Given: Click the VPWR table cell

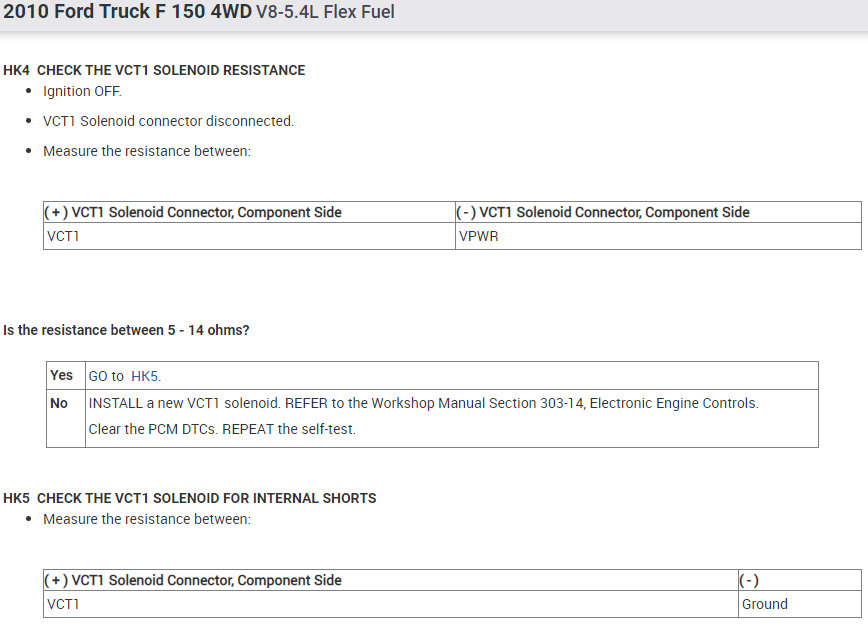Looking at the screenshot, I should point(478,237).
